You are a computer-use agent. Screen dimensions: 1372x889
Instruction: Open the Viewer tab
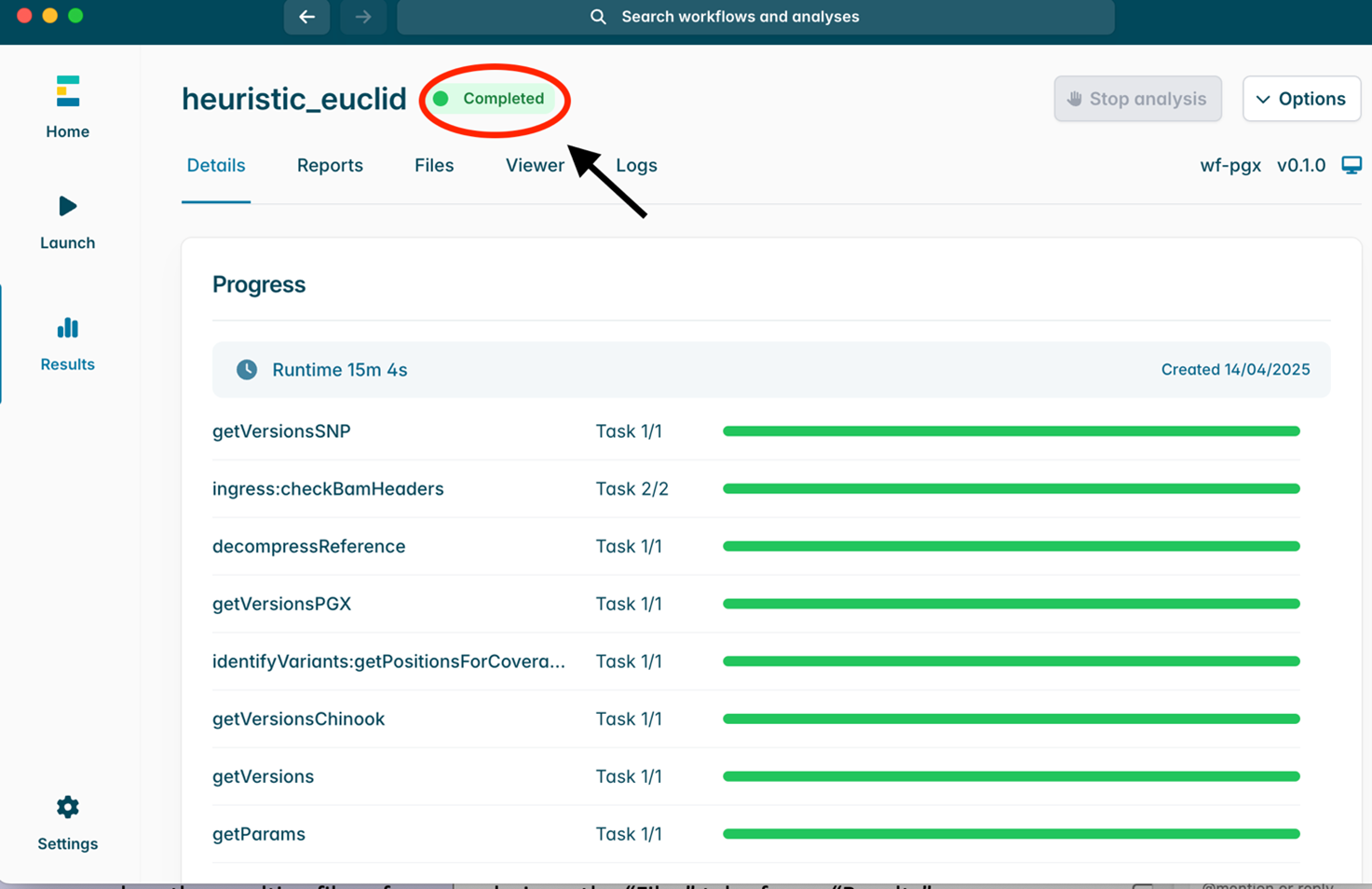click(535, 165)
